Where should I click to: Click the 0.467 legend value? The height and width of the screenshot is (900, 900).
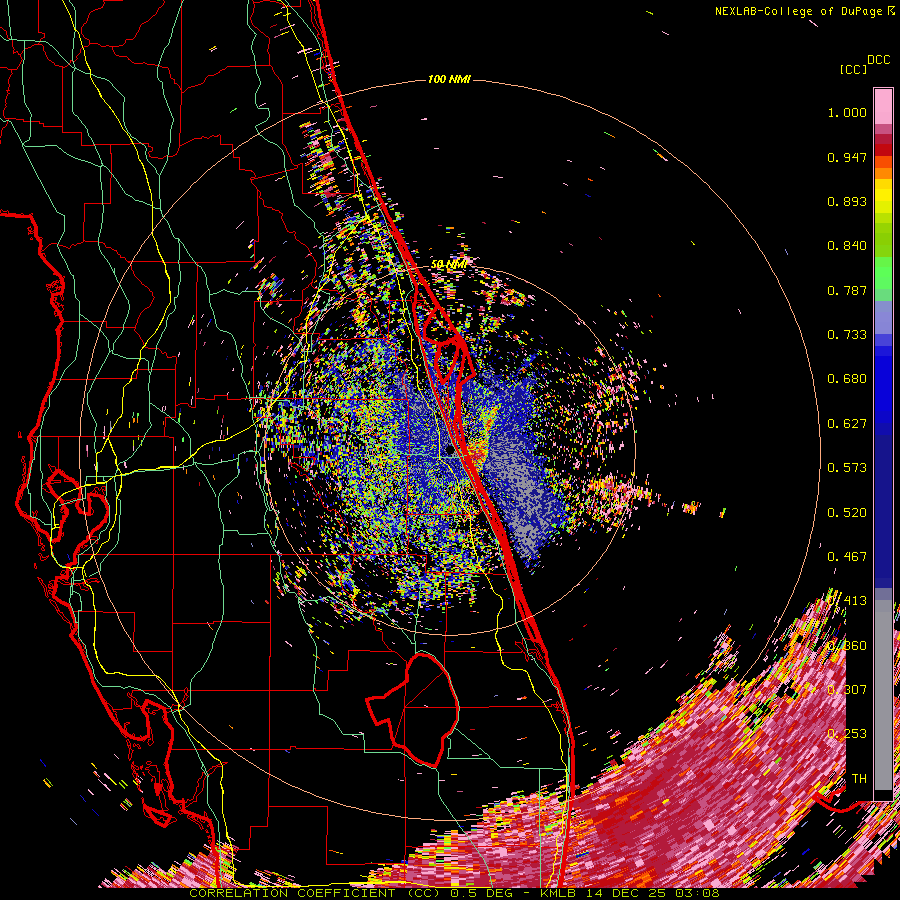coord(847,557)
